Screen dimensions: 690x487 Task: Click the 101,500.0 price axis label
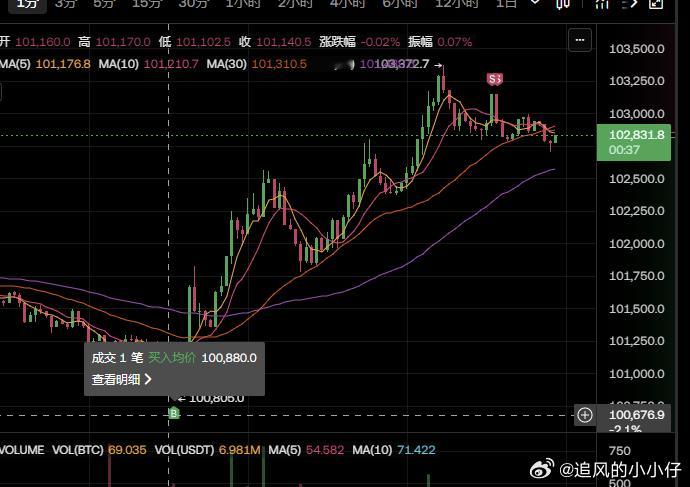[636, 309]
